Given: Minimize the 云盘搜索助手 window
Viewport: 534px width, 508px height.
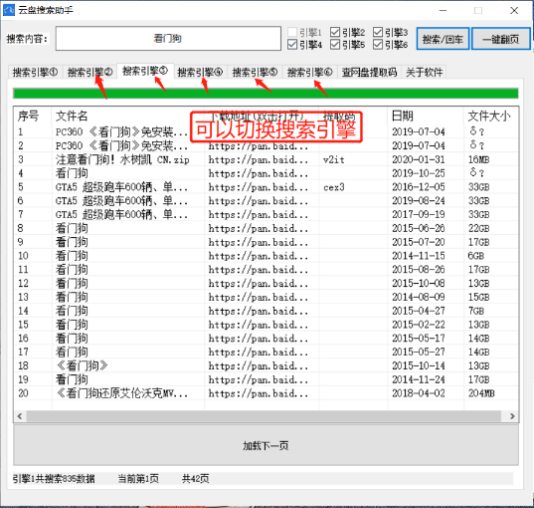Looking at the screenshot, I should [443, 11].
